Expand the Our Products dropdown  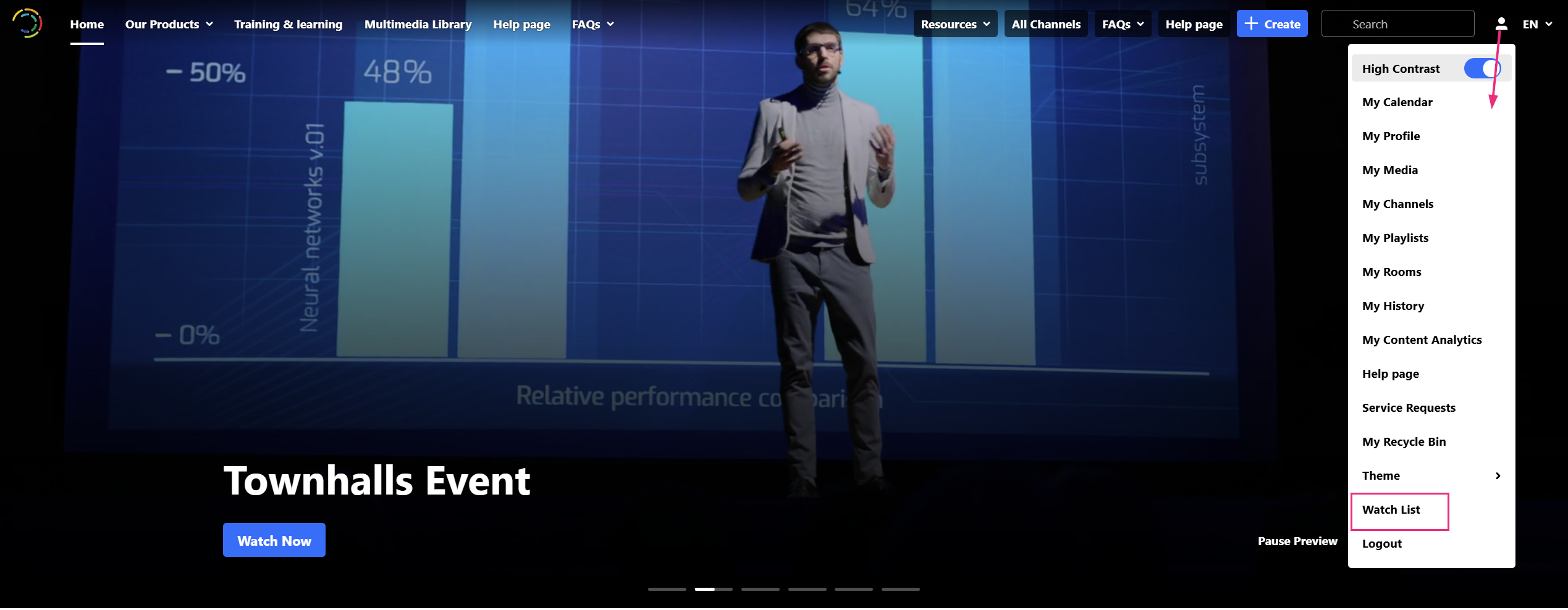tap(169, 24)
